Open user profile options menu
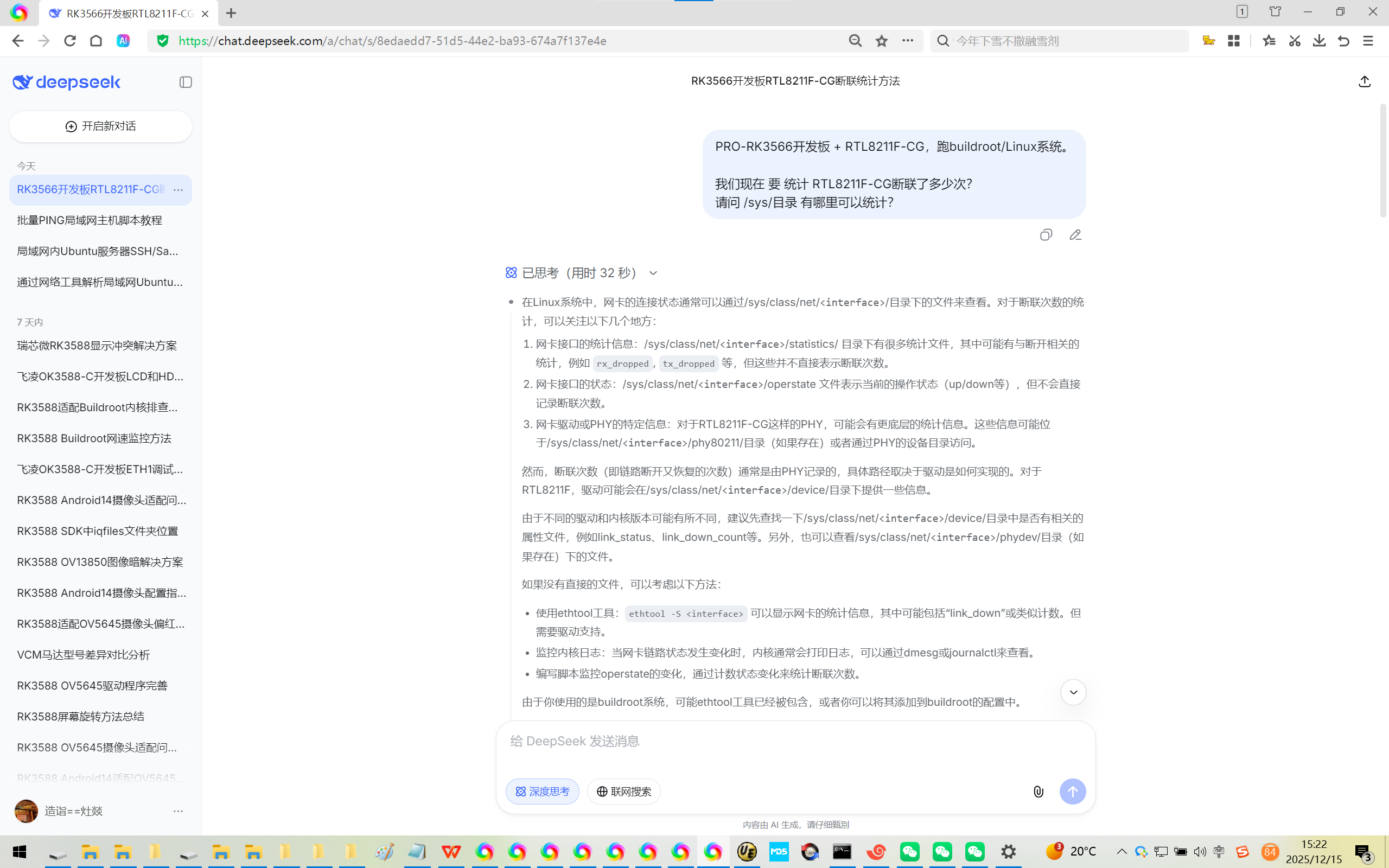The height and width of the screenshot is (868, 1389). tap(178, 811)
